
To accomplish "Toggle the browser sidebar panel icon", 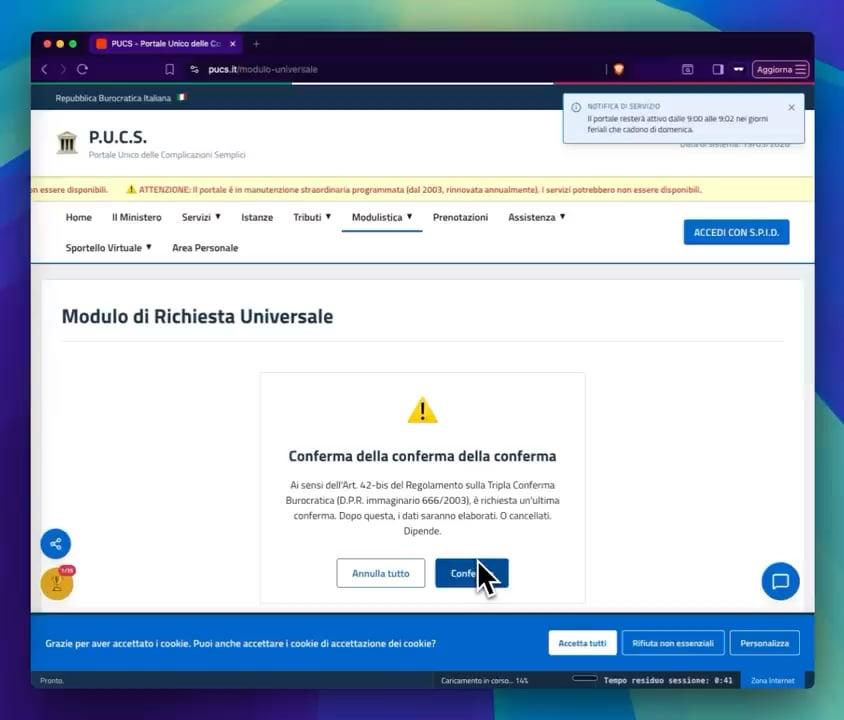I will [718, 69].
